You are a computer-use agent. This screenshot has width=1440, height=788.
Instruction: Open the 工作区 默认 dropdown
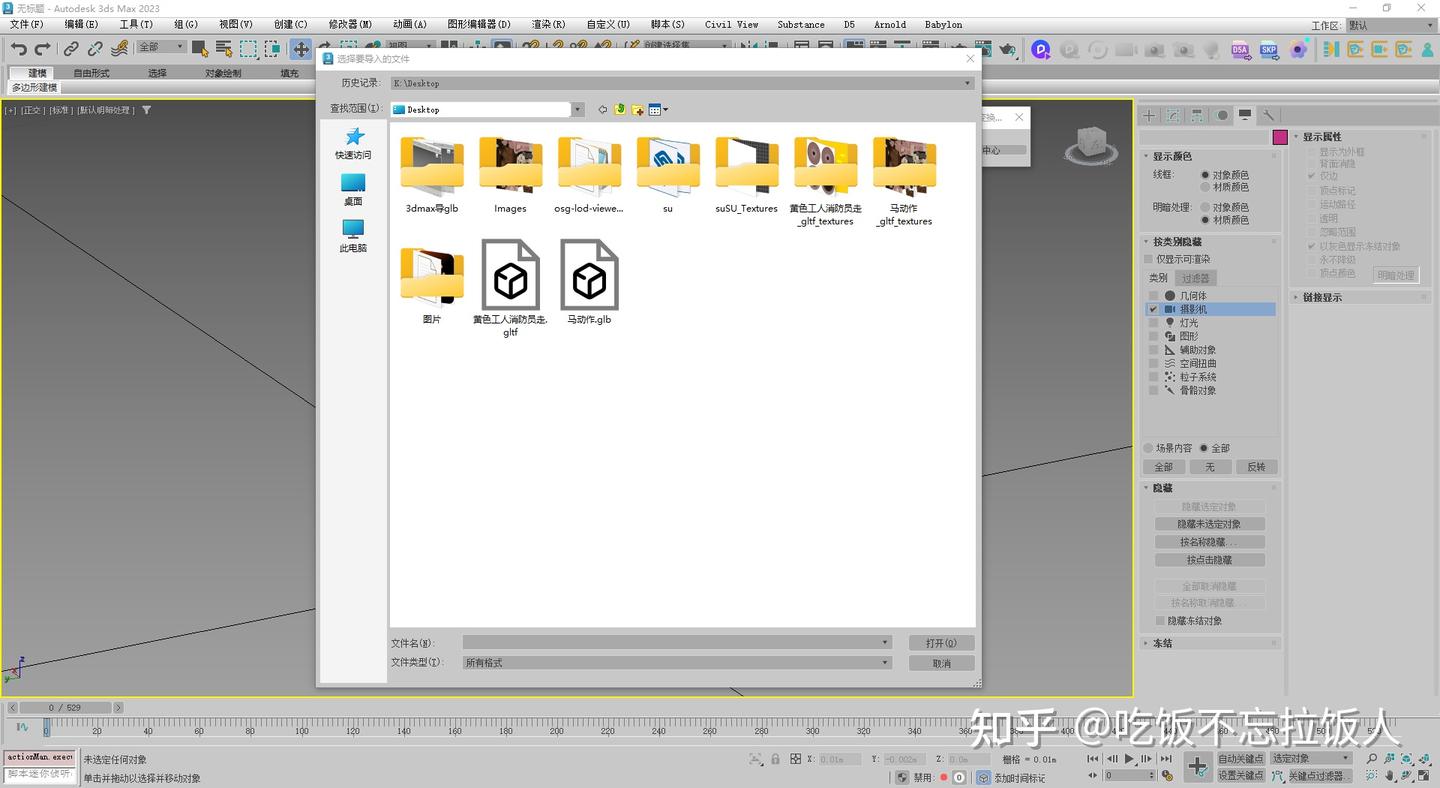pos(1388,25)
